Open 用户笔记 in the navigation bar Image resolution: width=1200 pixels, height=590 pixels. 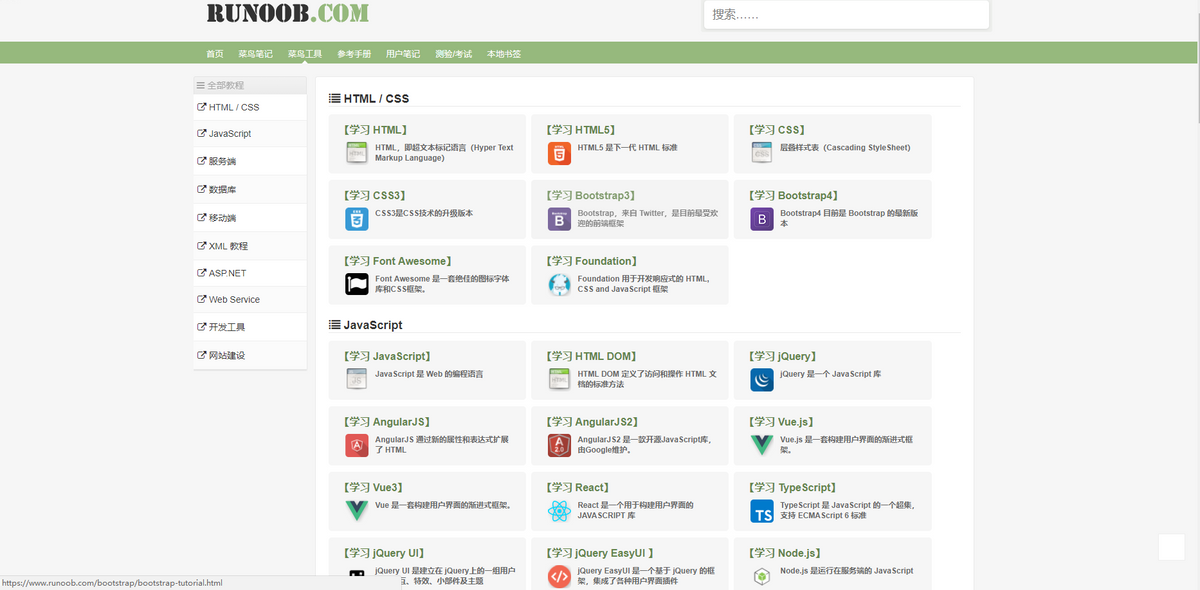(x=403, y=54)
